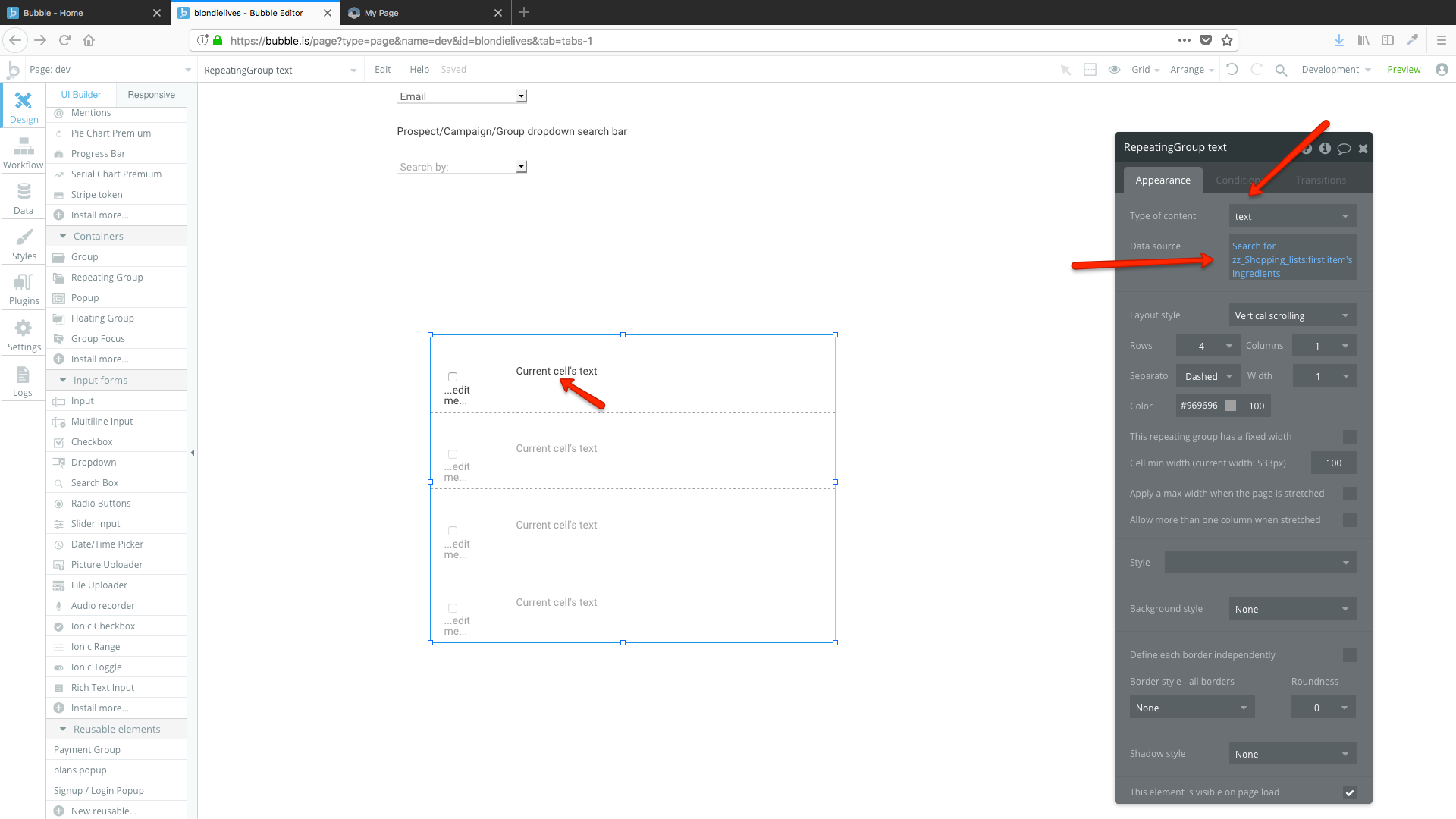Open the Workflow tab icon

point(24,152)
